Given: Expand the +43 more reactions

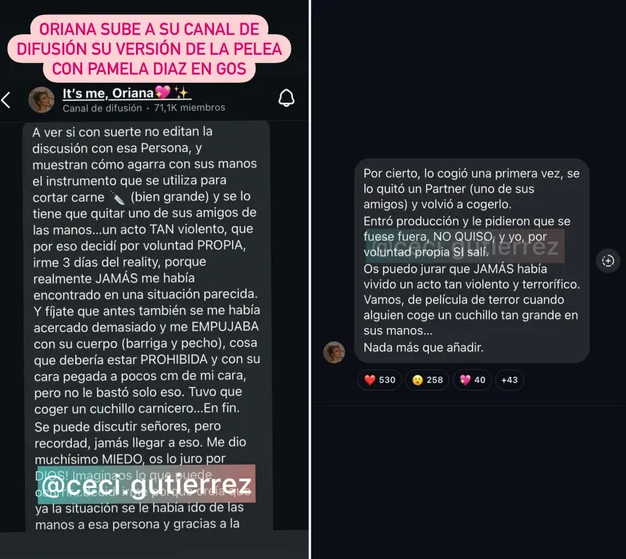Looking at the screenshot, I should tap(509, 380).
